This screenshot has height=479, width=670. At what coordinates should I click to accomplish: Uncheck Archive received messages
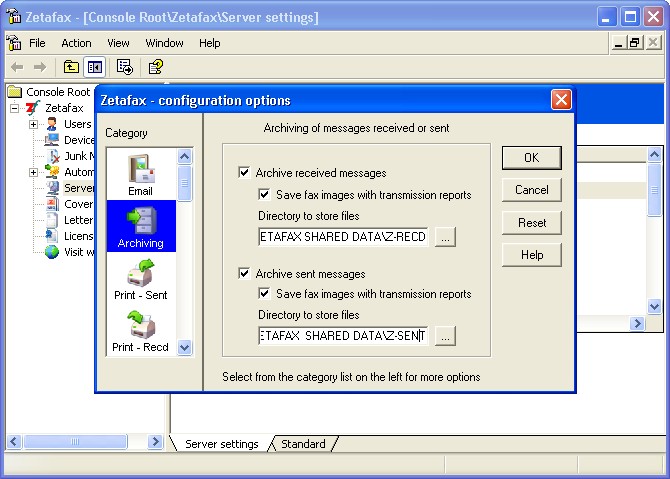point(244,173)
